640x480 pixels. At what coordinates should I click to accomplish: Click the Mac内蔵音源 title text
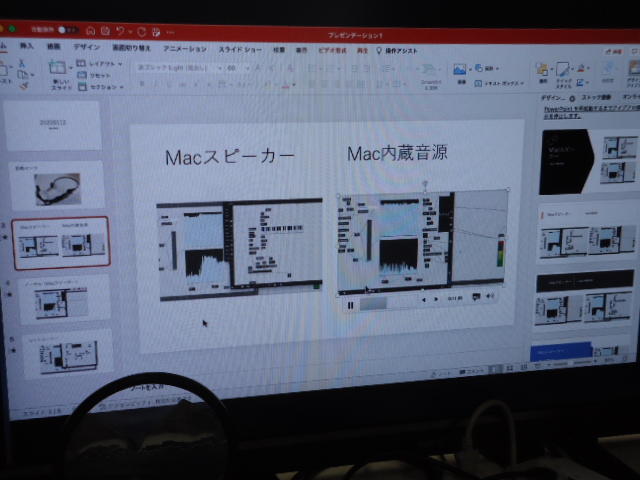click(397, 153)
